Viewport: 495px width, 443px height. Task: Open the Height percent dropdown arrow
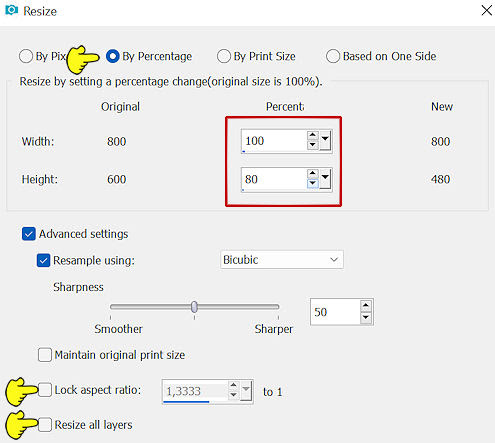(x=325, y=179)
